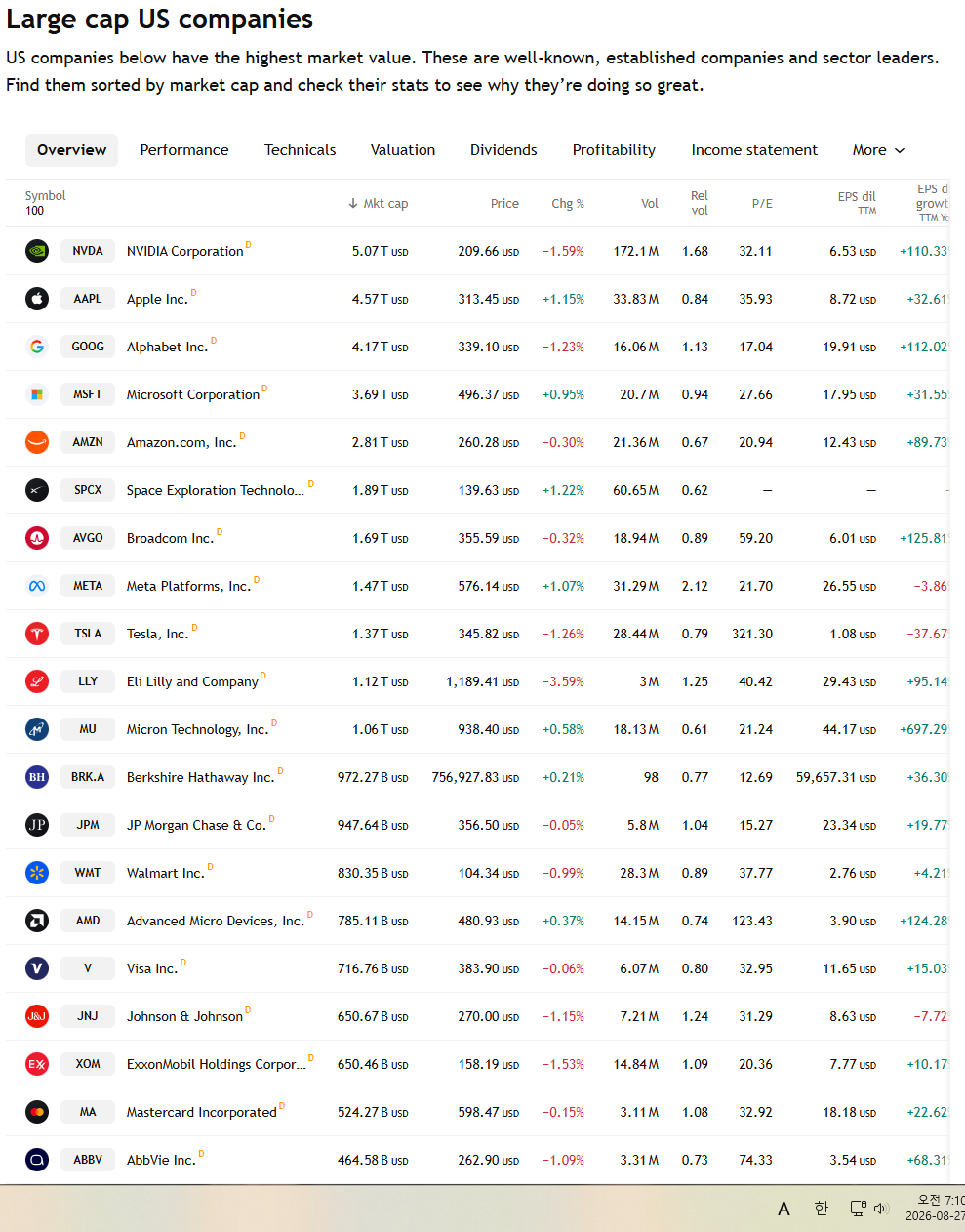The width and height of the screenshot is (965, 1232).
Task: Open the Valuation tab
Action: point(403,150)
